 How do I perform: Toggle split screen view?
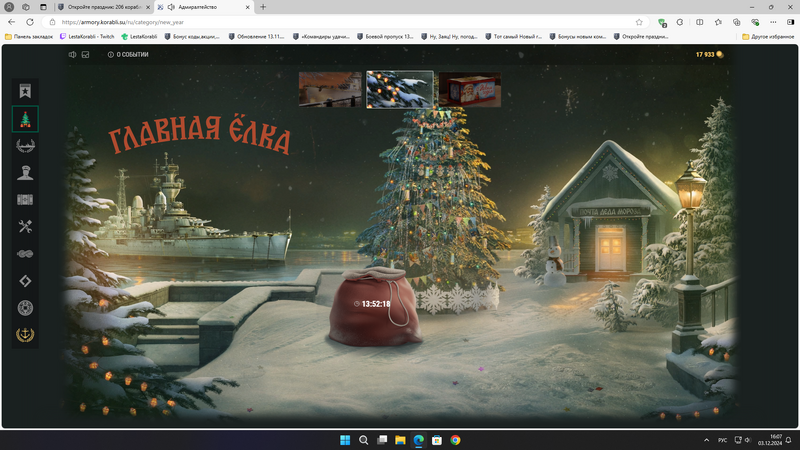(699, 22)
